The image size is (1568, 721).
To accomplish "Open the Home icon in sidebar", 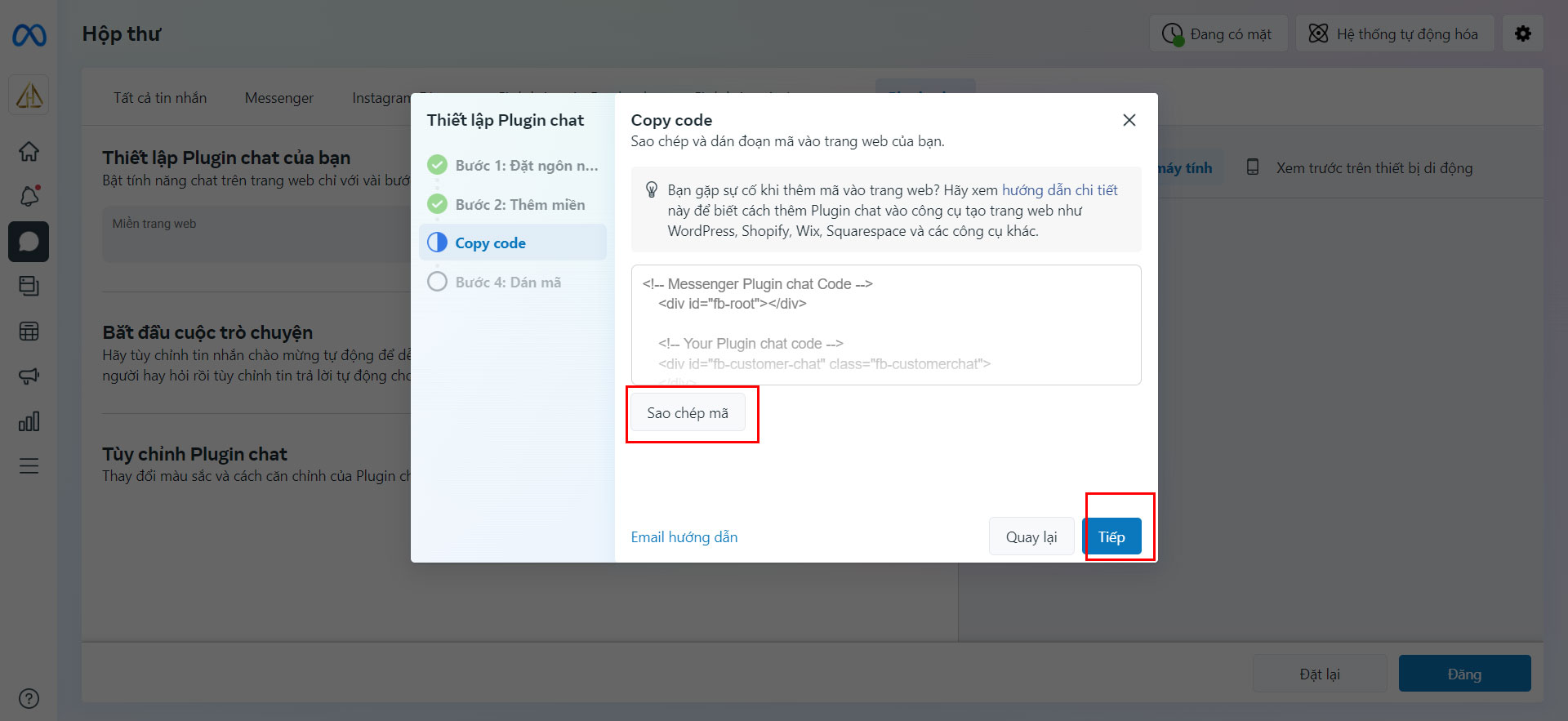I will tap(29, 152).
